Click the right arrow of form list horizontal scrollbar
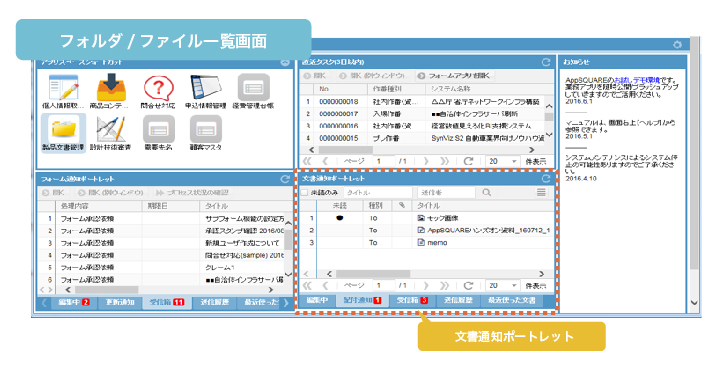This screenshot has height=380, width=720. [x=271, y=290]
